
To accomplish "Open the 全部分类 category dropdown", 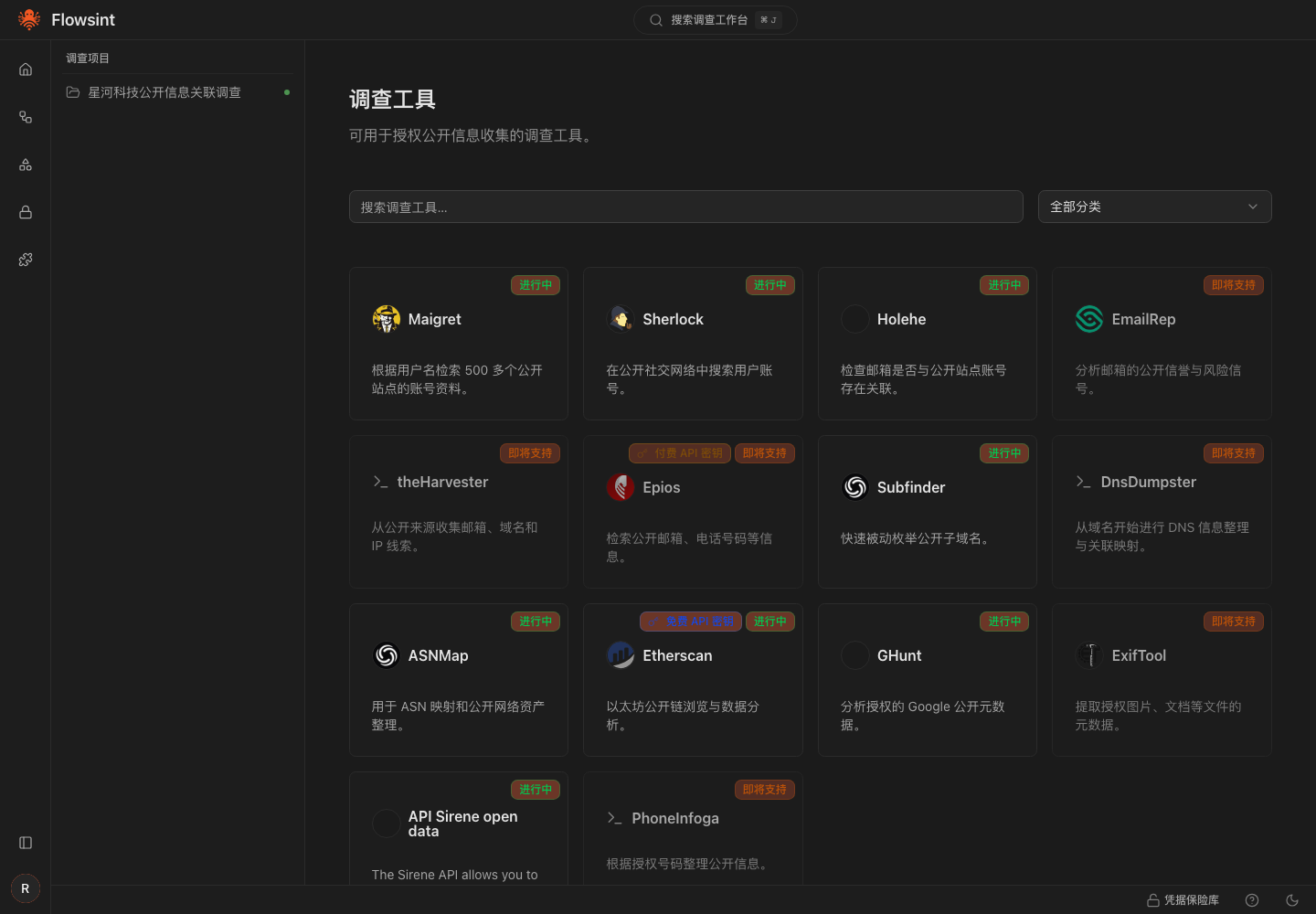I will click(x=1154, y=207).
